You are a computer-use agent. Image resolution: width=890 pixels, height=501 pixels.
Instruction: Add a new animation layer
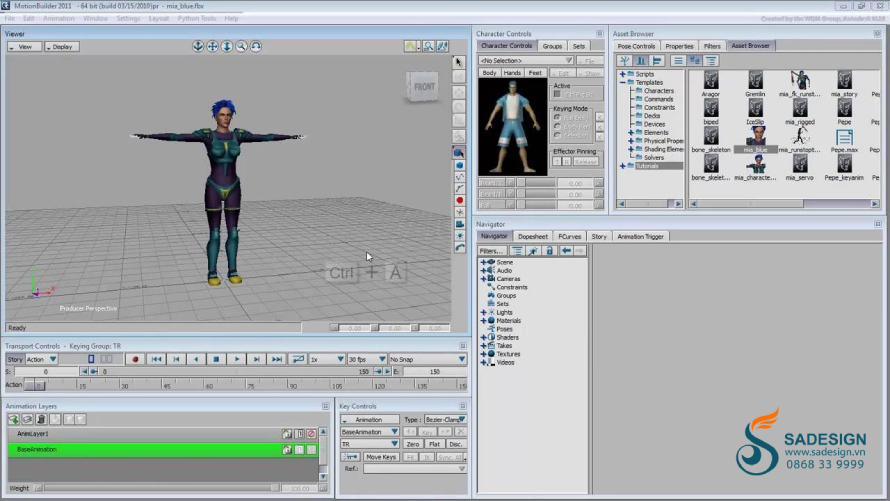coord(14,419)
